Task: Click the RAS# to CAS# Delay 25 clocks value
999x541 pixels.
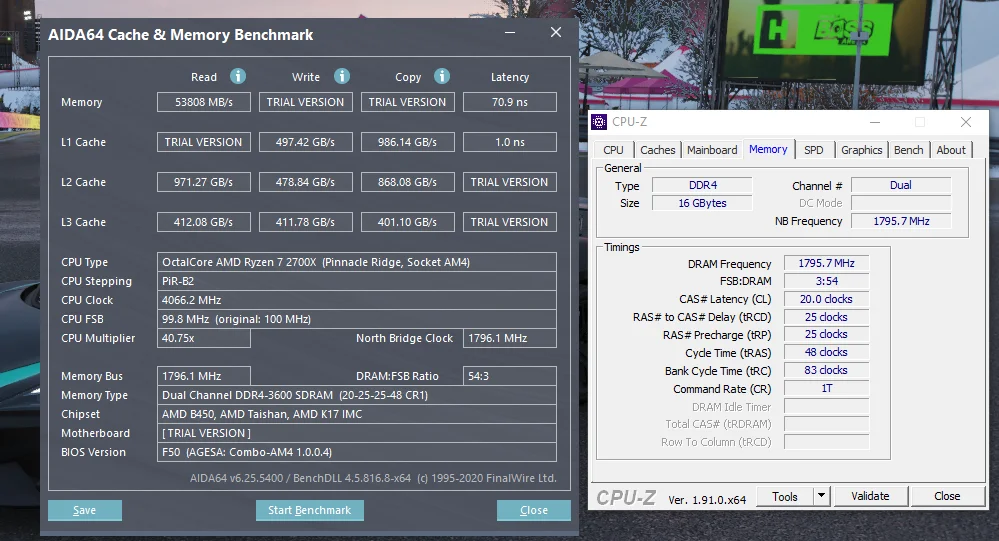Action: (x=826, y=317)
